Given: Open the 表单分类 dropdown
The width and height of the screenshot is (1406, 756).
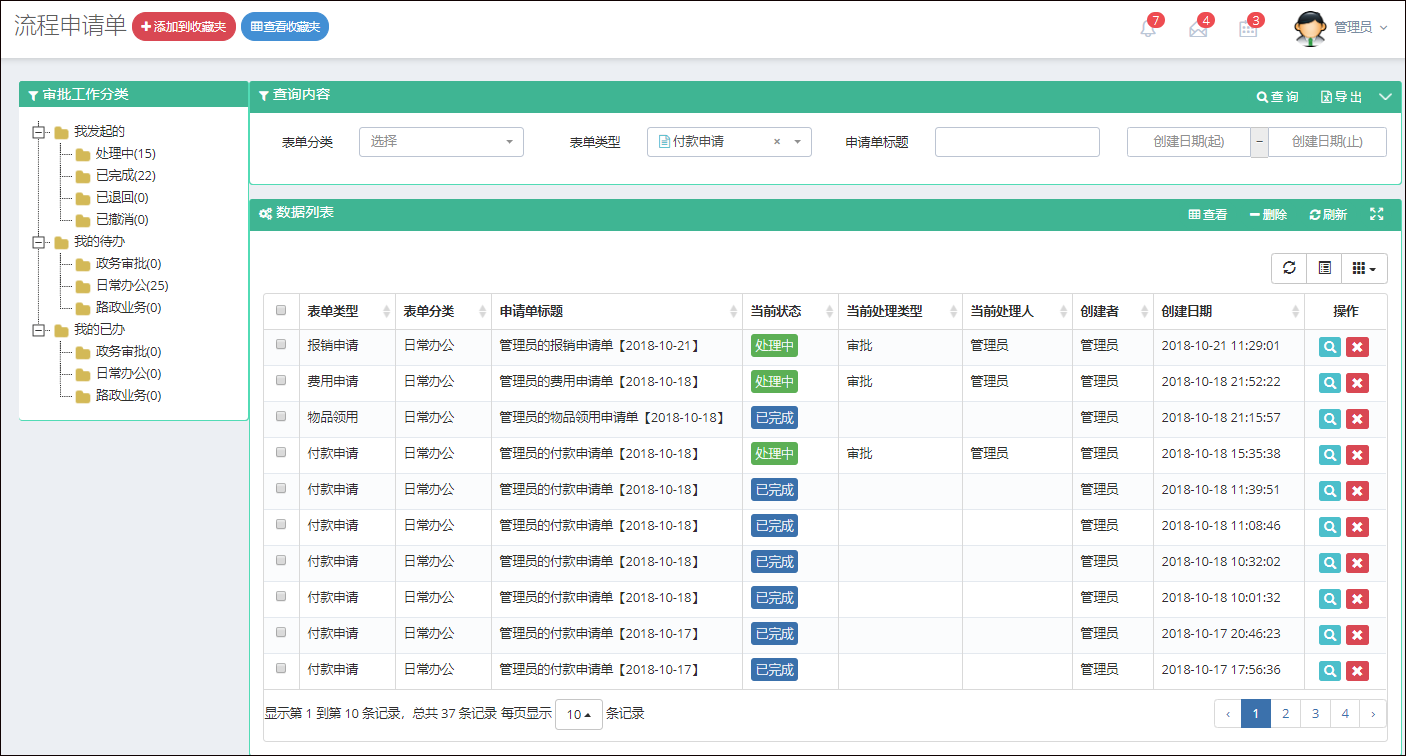Looking at the screenshot, I should (x=441, y=142).
